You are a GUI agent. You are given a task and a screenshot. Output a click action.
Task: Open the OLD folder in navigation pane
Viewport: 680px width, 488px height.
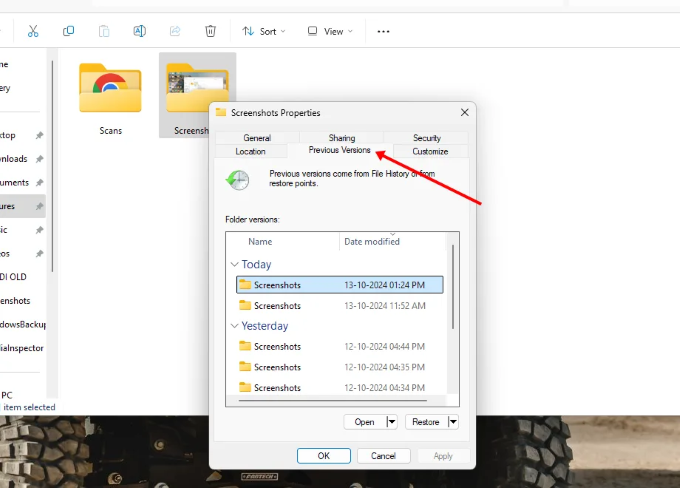23,277
